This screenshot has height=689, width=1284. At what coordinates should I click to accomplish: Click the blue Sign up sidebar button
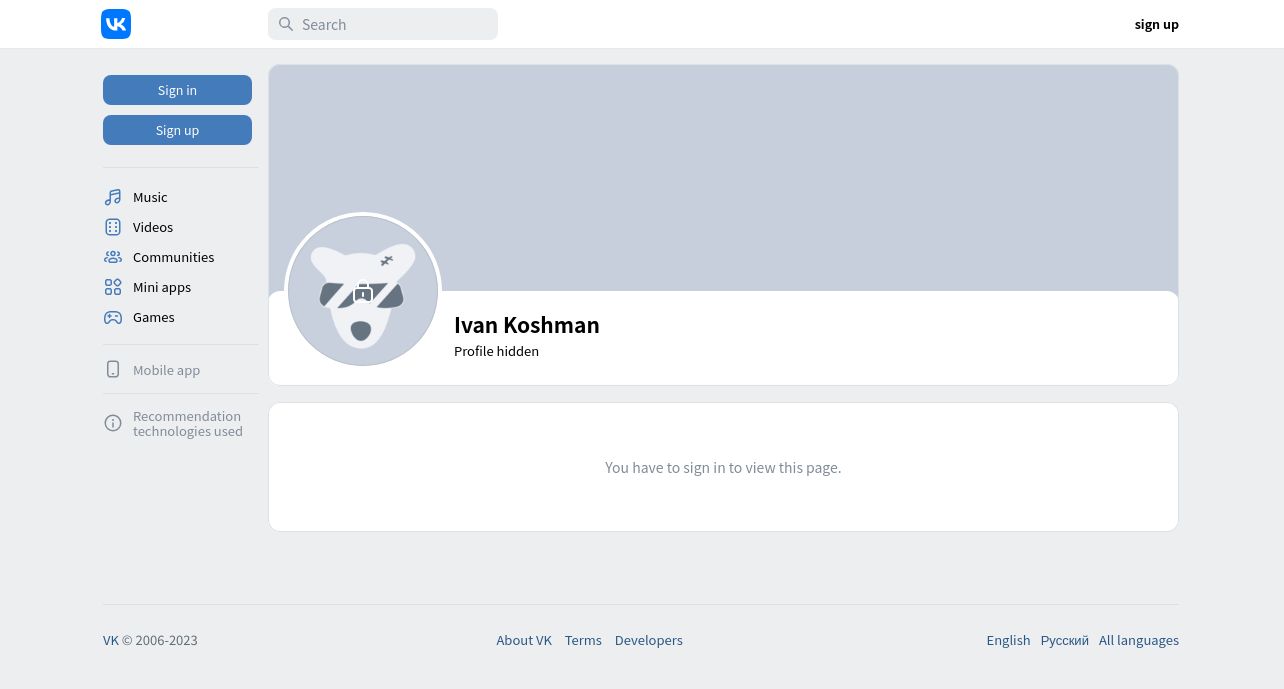[x=177, y=130]
